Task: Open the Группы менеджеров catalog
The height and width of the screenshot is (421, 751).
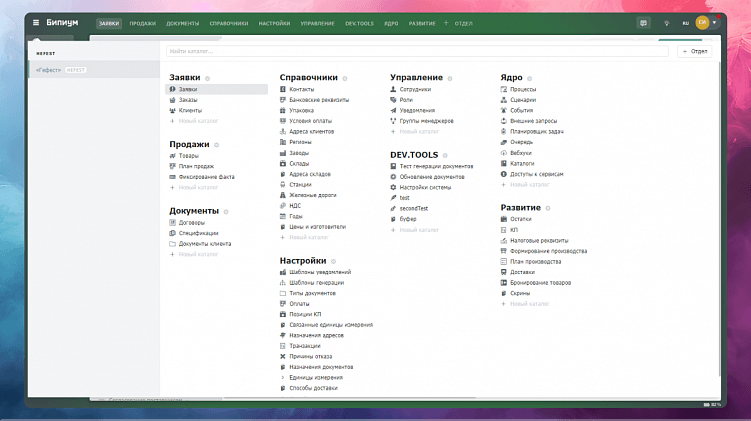Action: click(426, 121)
